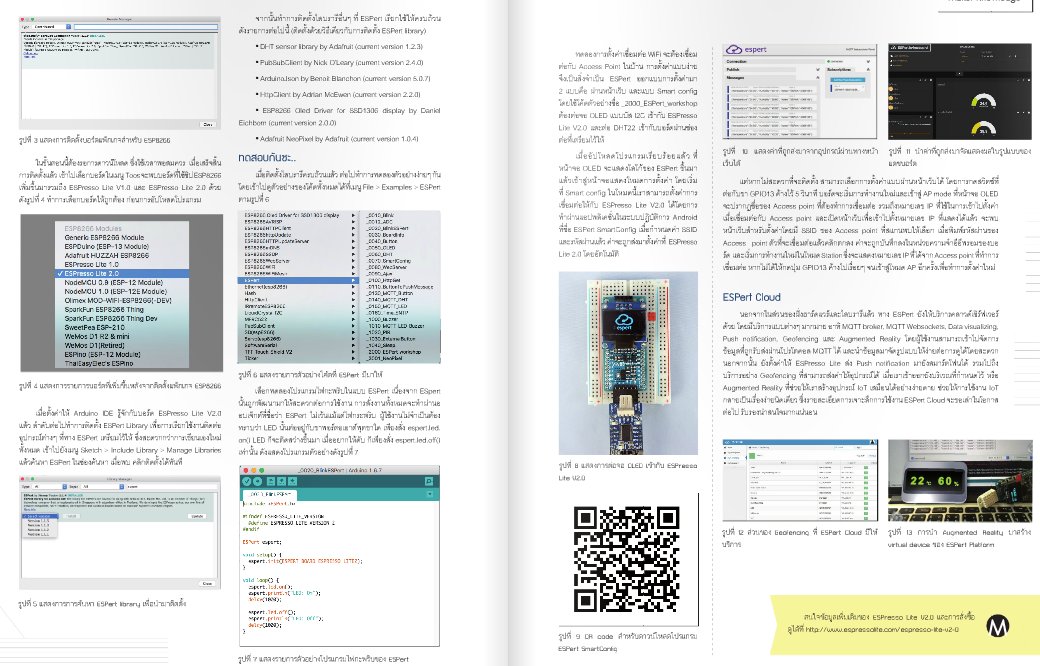Click the PubSubClient by Nick O'Leary bullet
The width and height of the screenshot is (1040, 666).
pyautogui.click(x=341, y=62)
